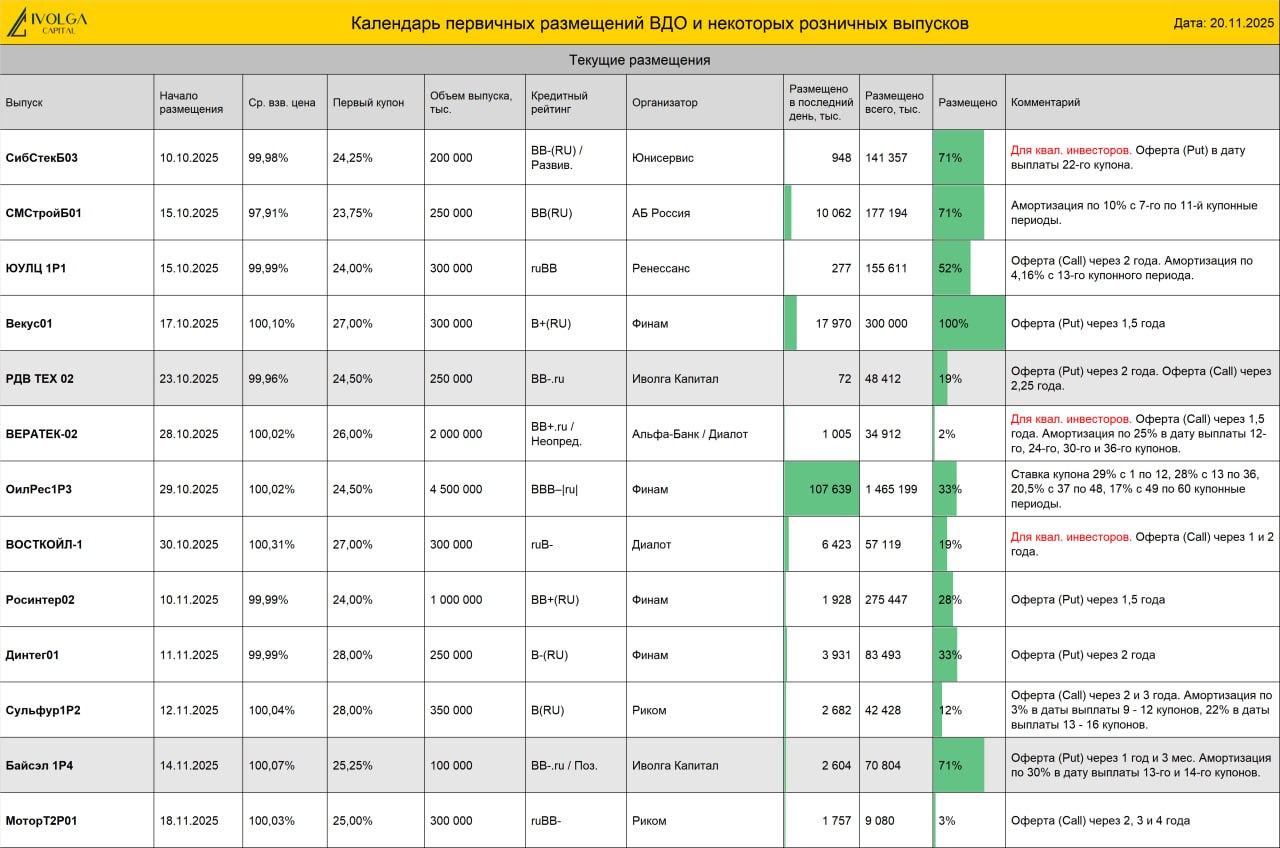
Task: Click the issue name 'СибСтекБ03'
Action: (41, 157)
